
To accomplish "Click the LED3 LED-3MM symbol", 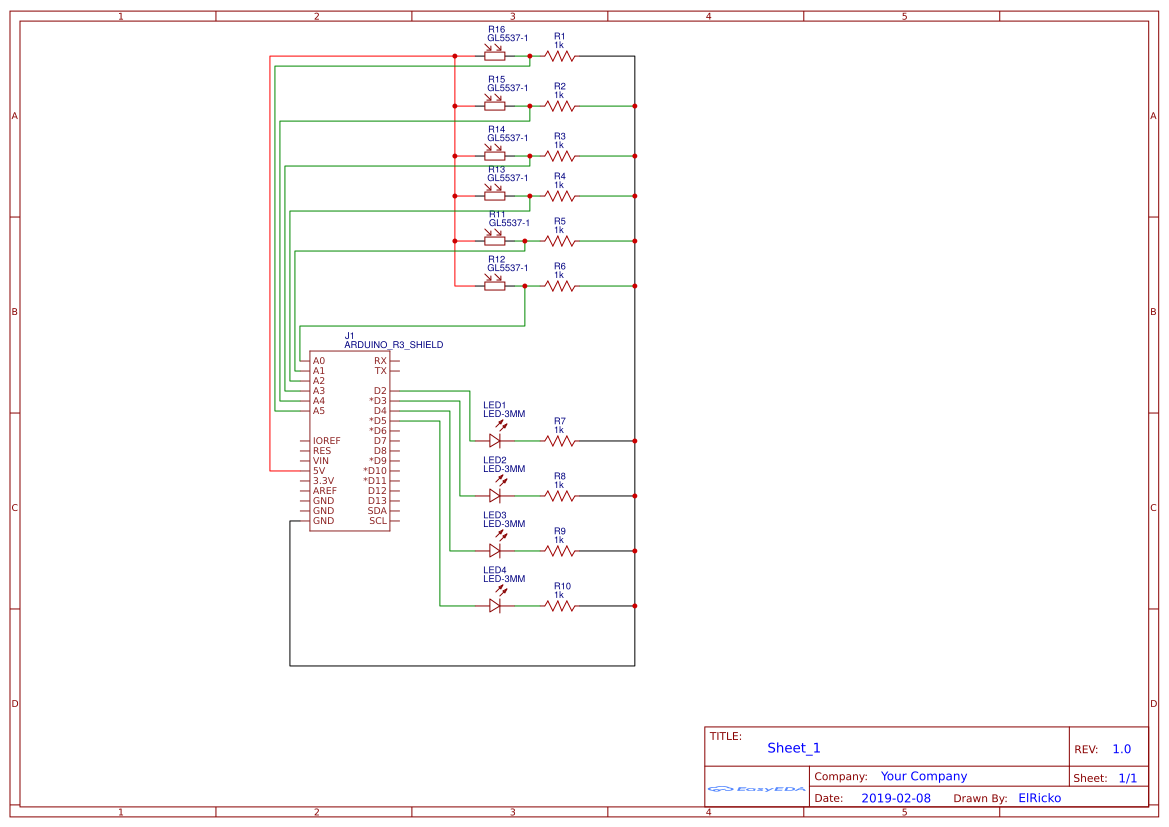I will tap(496, 549).
